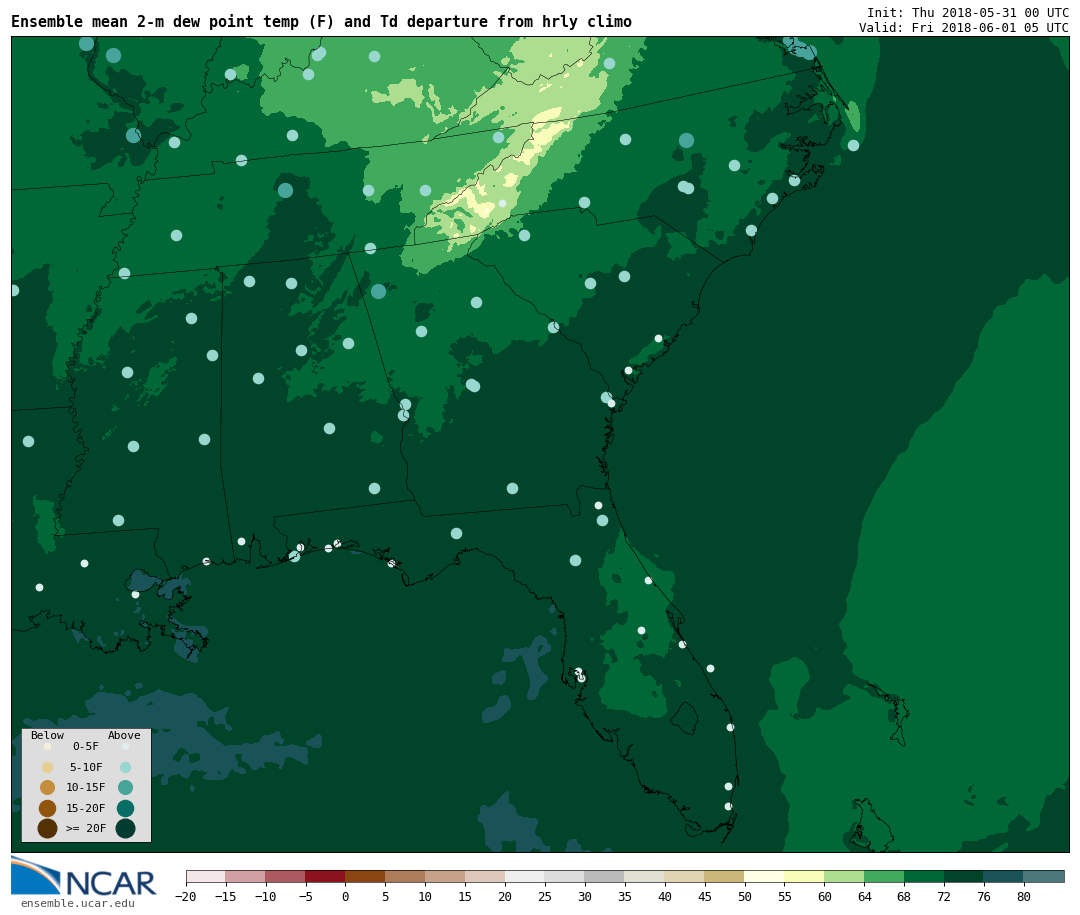The width and height of the screenshot is (1080, 915).
Task: Select the '>= 20F' legend label
Action: pyautogui.click(x=86, y=828)
